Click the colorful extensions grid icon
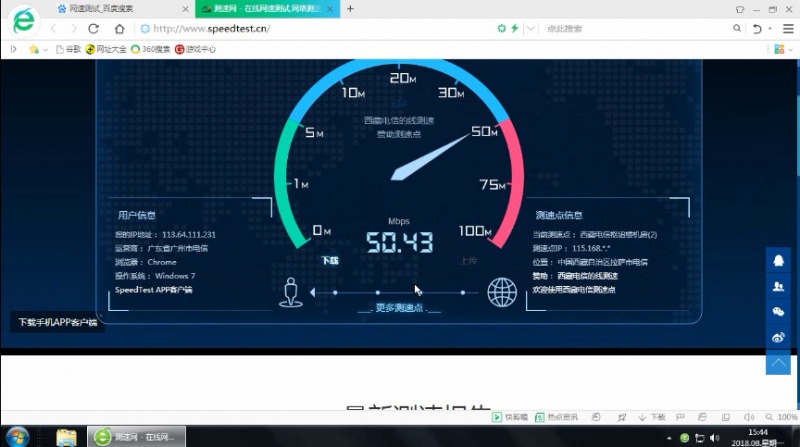The width and height of the screenshot is (800, 447). [x=779, y=49]
